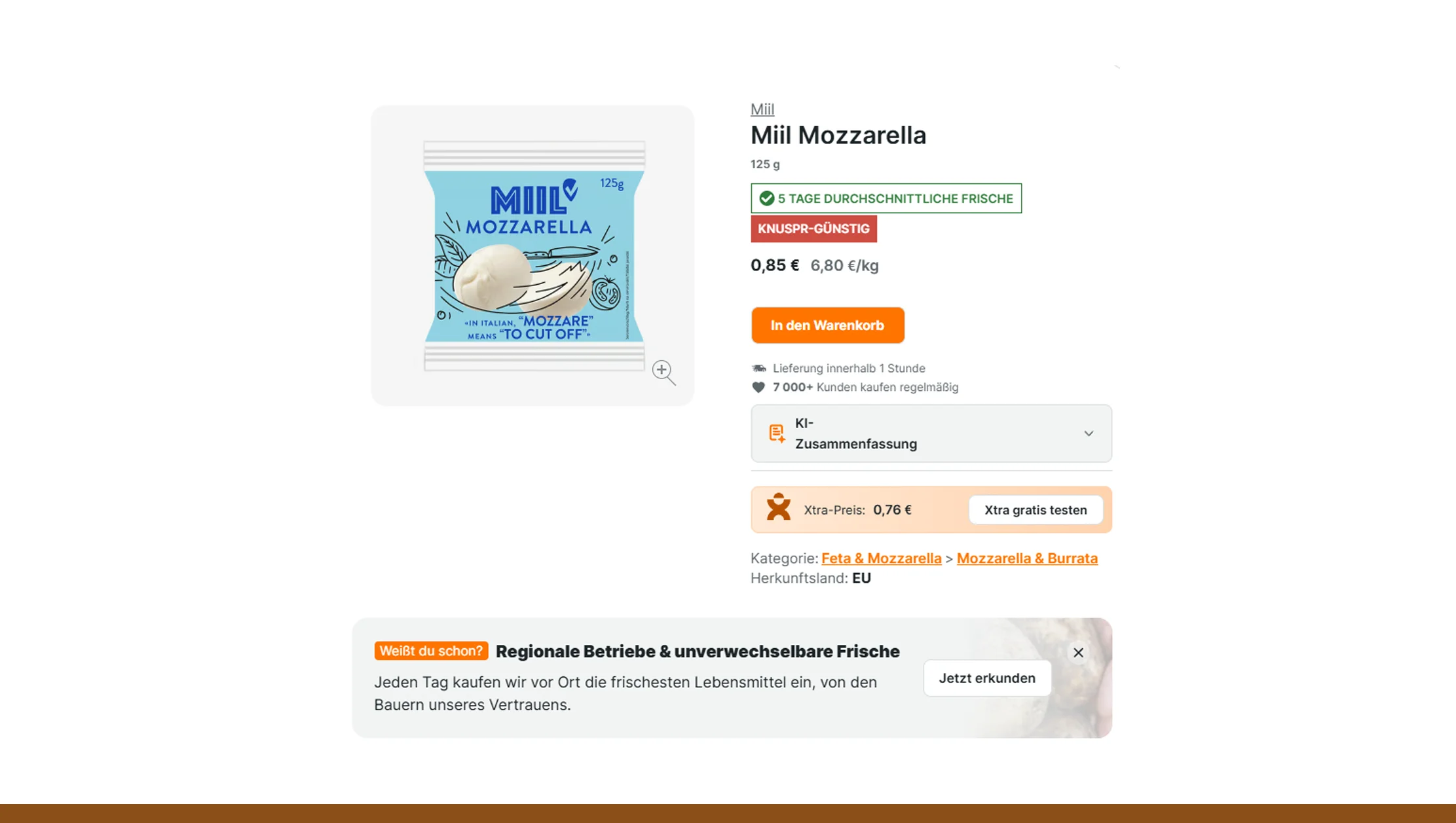Click the Xtra-Preis 0,76 € text
Viewport: 1456px width, 823px height.
(x=857, y=510)
